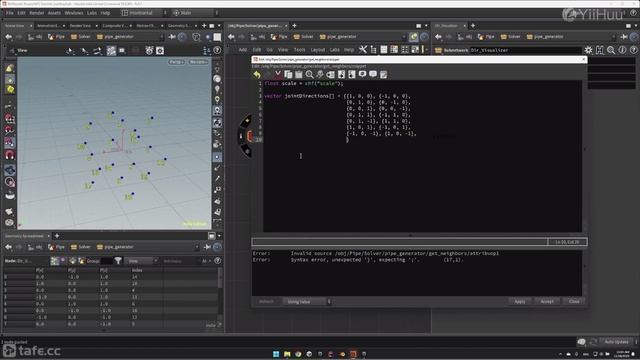Switch to the Scene View tab

coord(15,26)
